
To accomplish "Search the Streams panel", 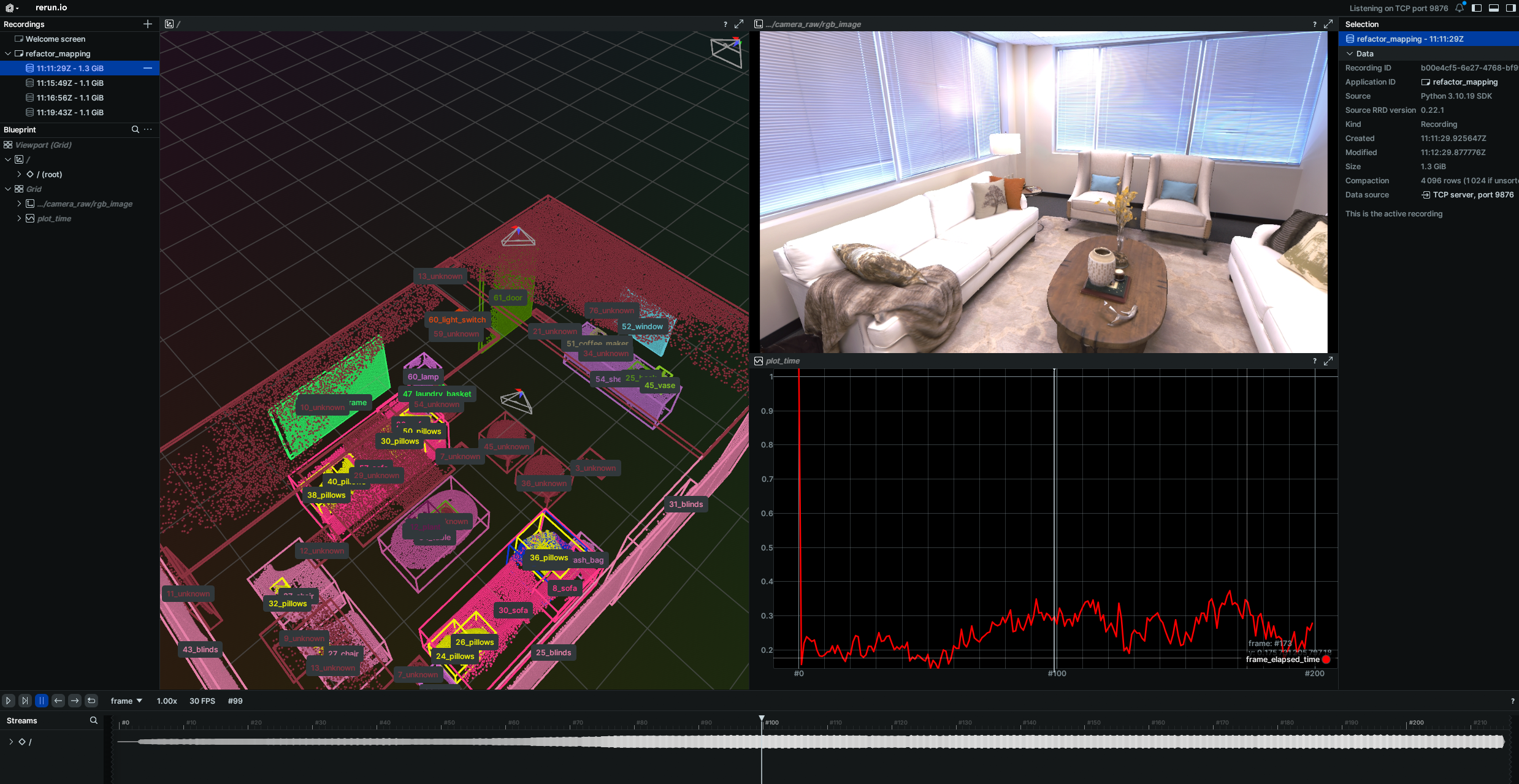I will click(x=94, y=720).
